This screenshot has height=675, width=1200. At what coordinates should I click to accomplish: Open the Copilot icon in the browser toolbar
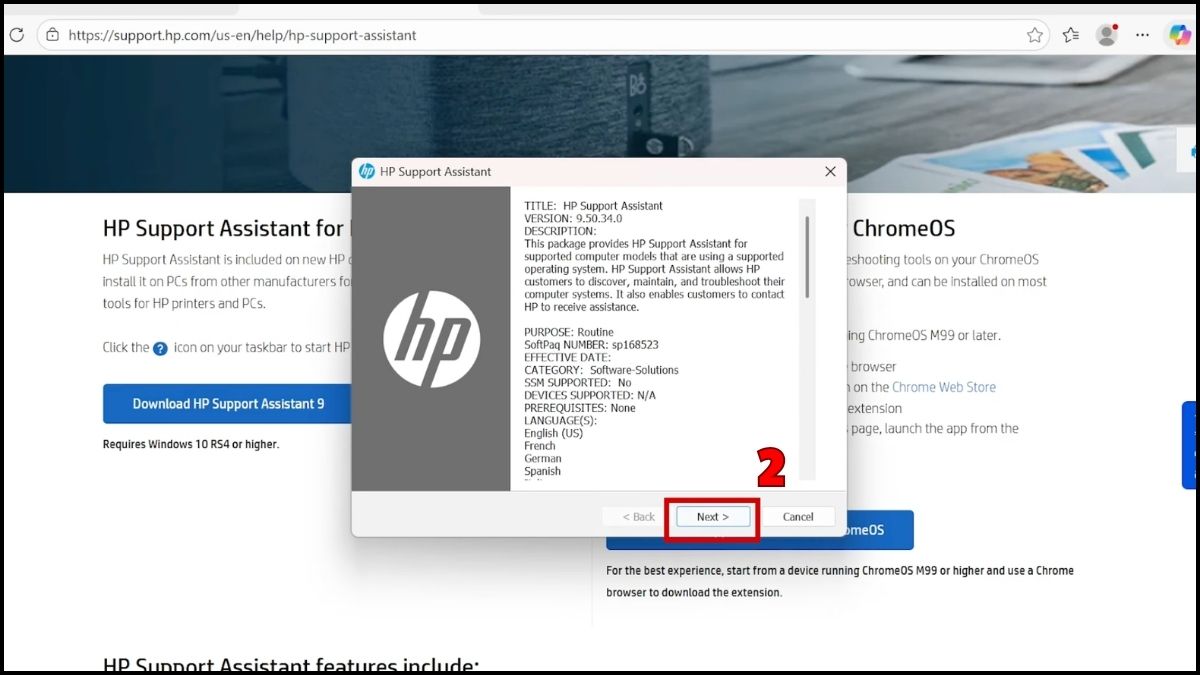pos(1179,35)
